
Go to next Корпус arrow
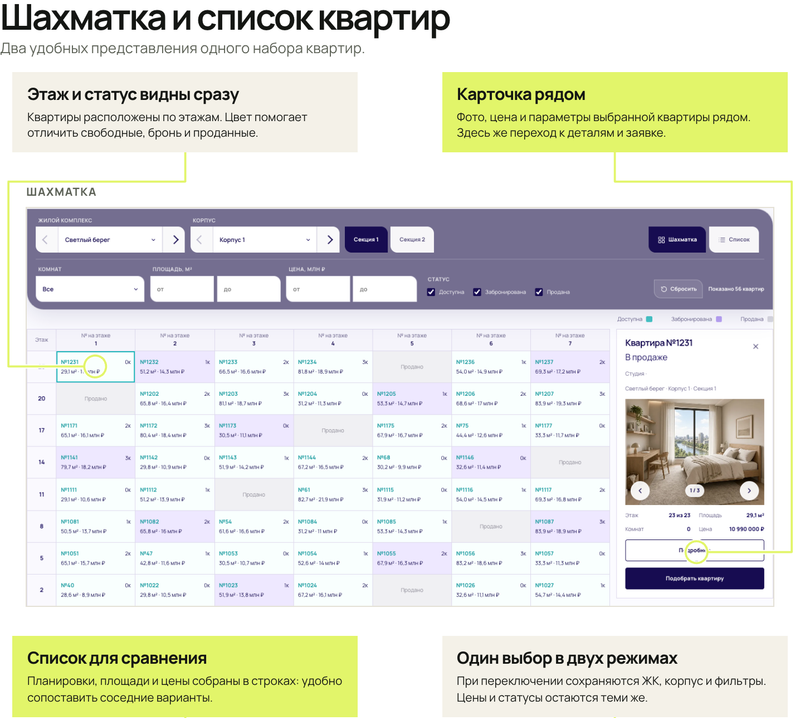[330, 239]
